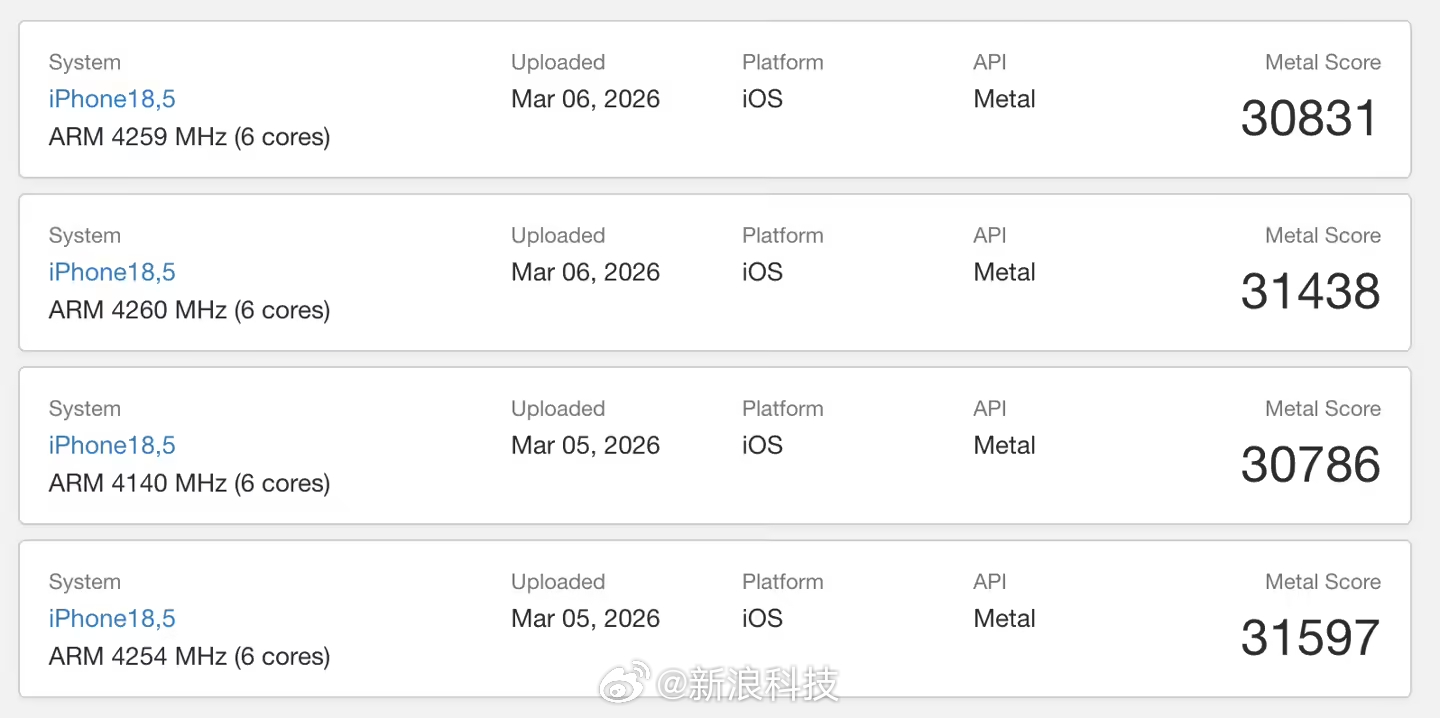The width and height of the screenshot is (1440, 718).
Task: Open iPhone18,5 link with score 31438
Action: (112, 272)
